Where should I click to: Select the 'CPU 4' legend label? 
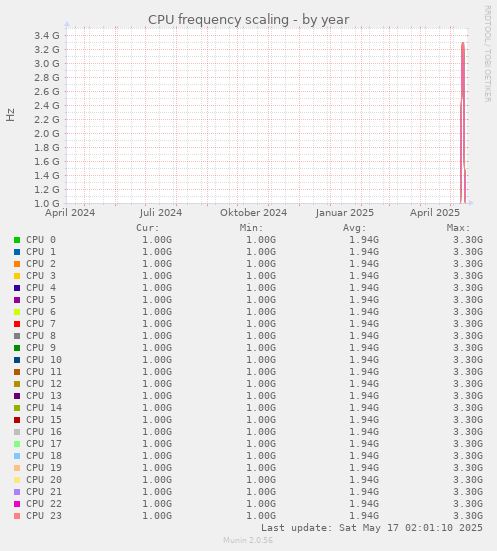(41, 288)
